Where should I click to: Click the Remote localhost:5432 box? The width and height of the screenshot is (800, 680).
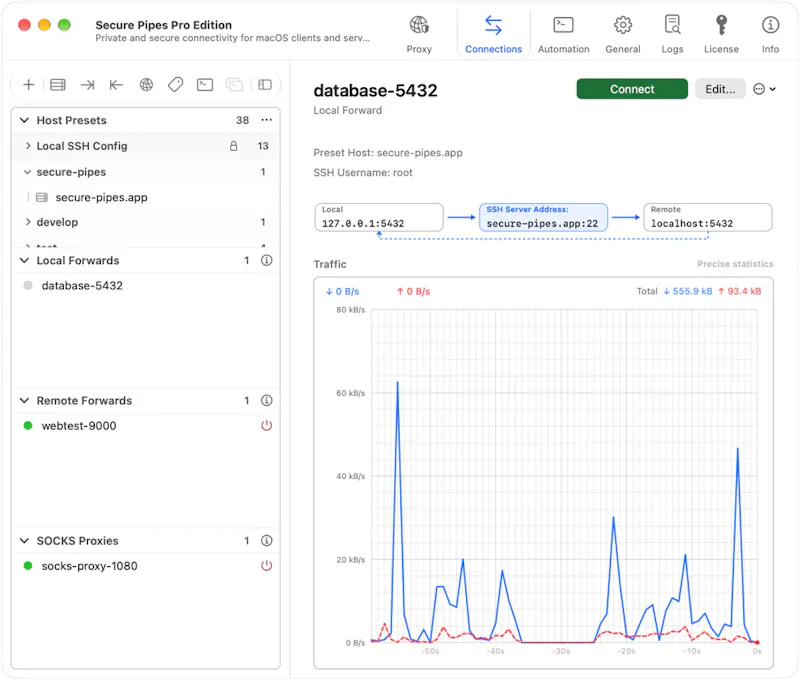708,218
